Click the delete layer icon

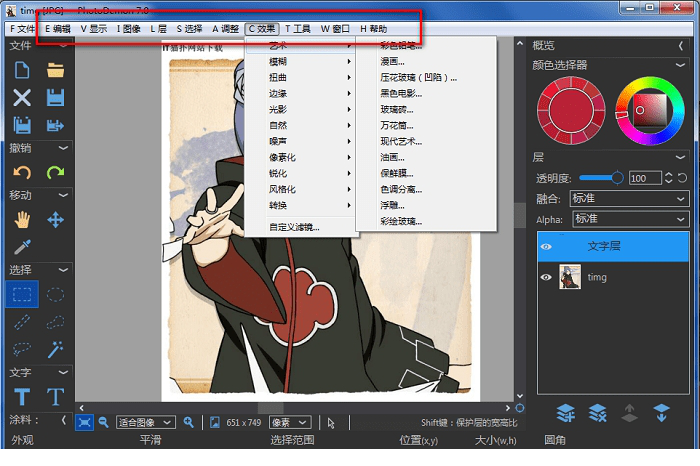point(597,413)
